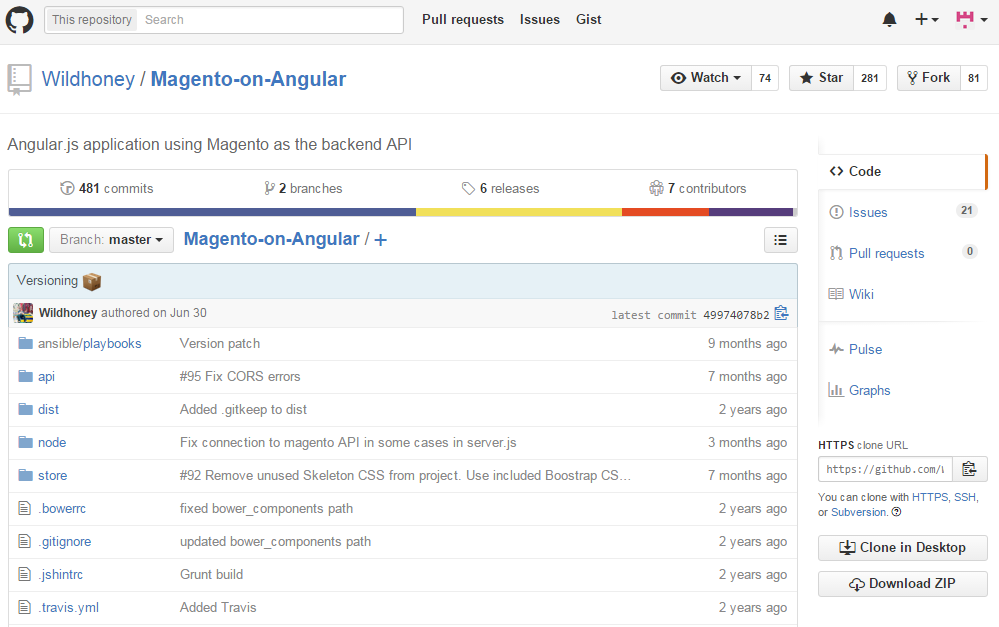Viewport: 999px width, 627px height.
Task: Expand the Watch dropdown button
Action: [x=706, y=78]
